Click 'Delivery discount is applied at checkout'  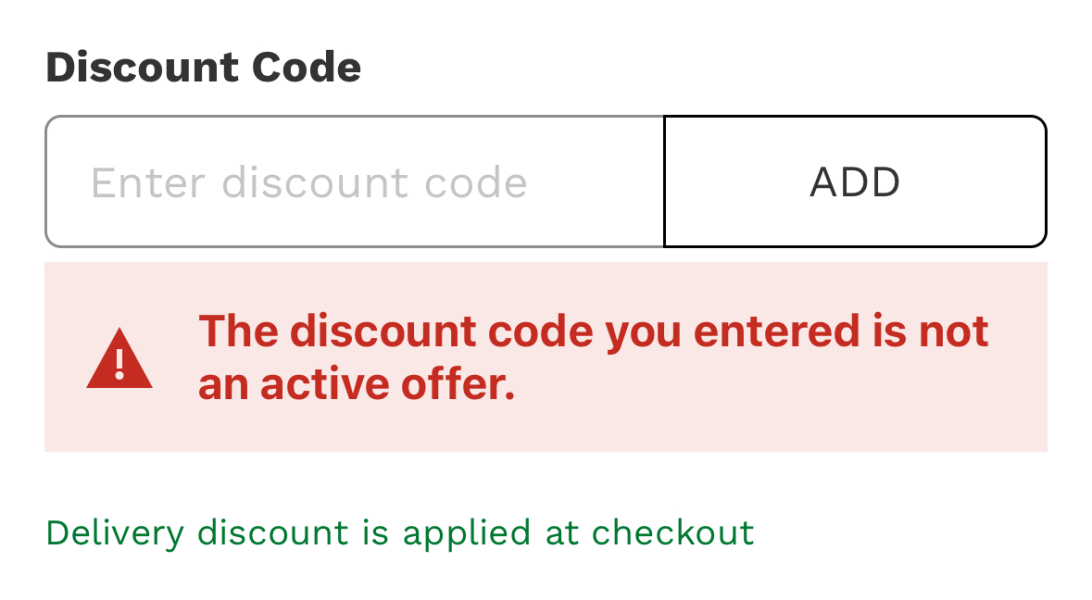400,533
